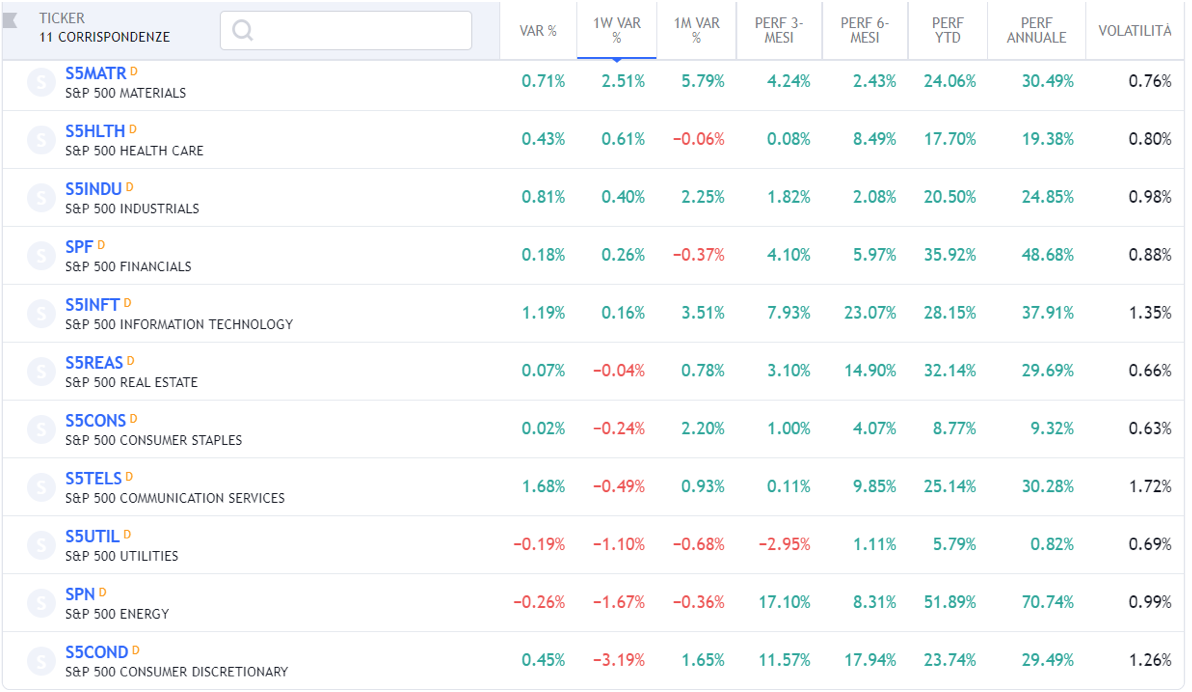Click the S5COND round logo icon
This screenshot has width=1192, height=692.
tap(41, 661)
